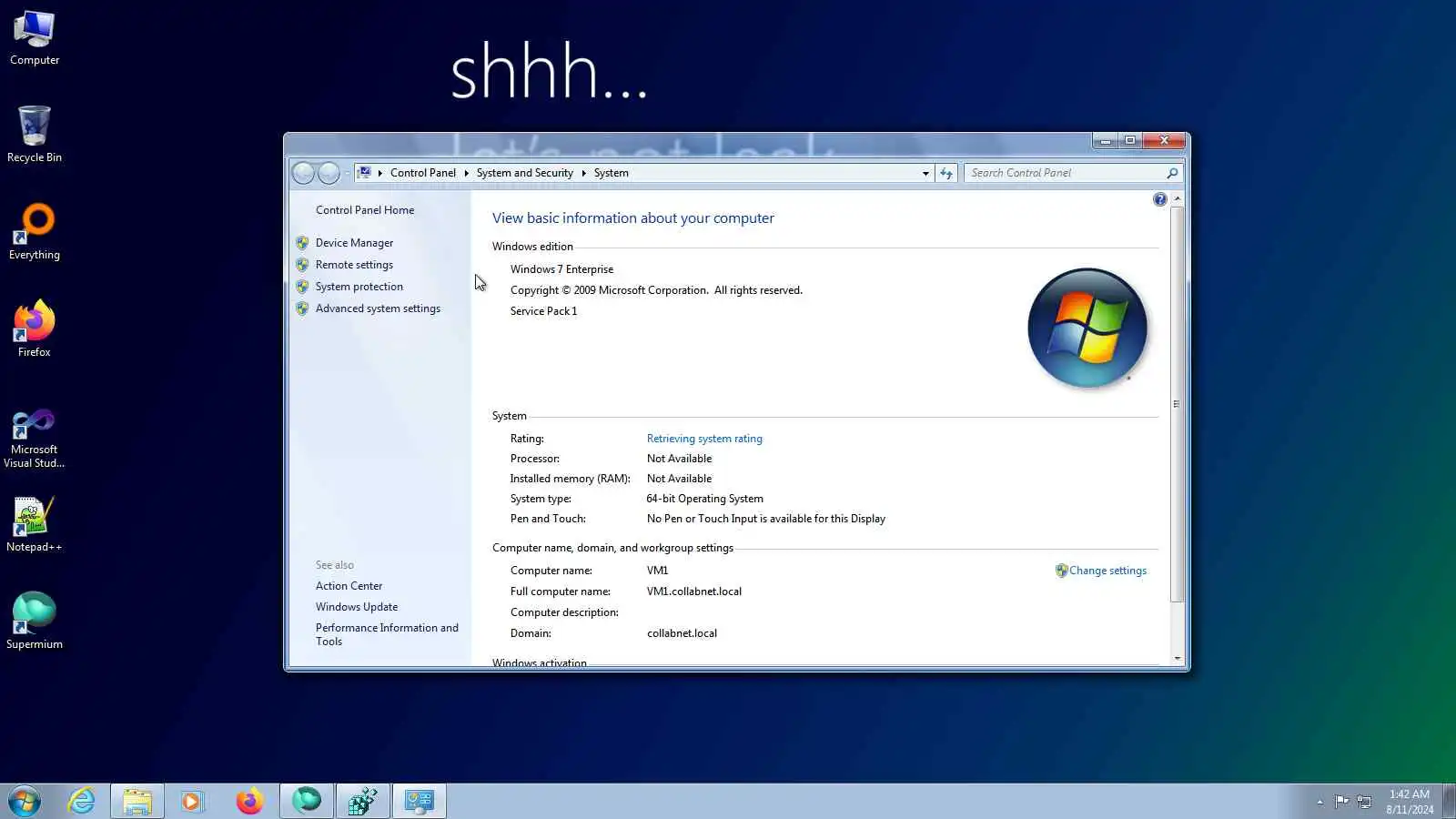Go back with the Back navigation button
The height and width of the screenshot is (819, 1456).
303,173
